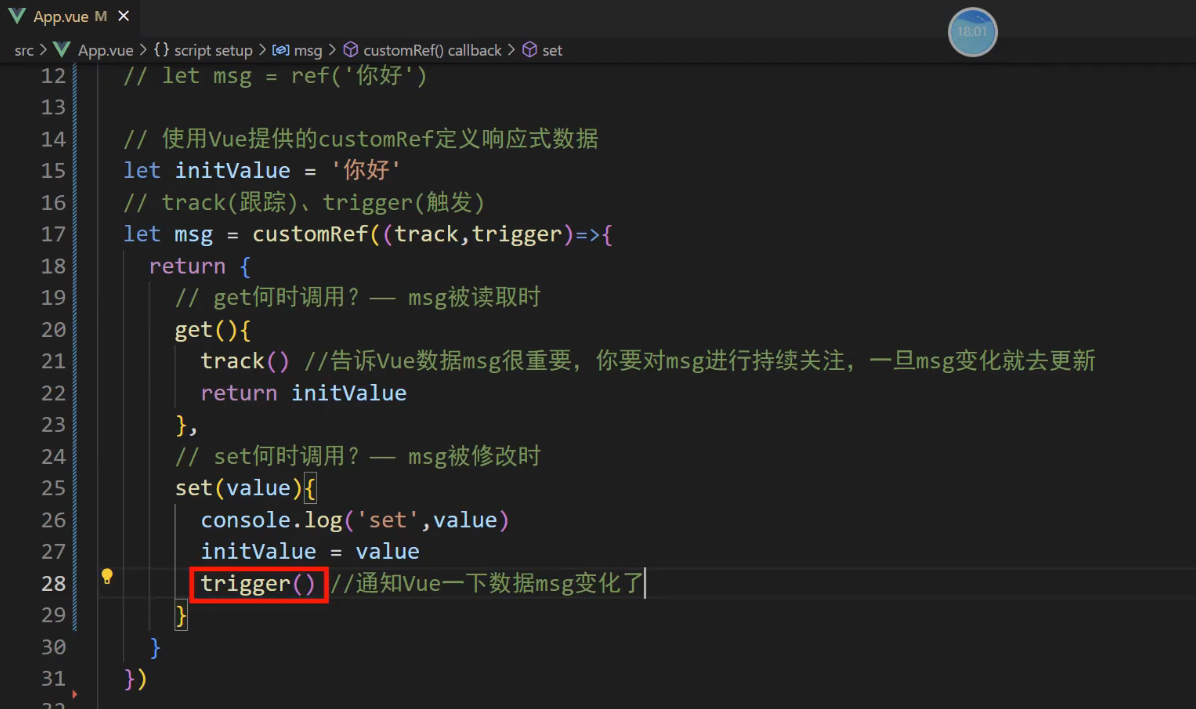The image size is (1196, 709).
Task: Open the App.vue breadcrumb item
Action: (105, 50)
